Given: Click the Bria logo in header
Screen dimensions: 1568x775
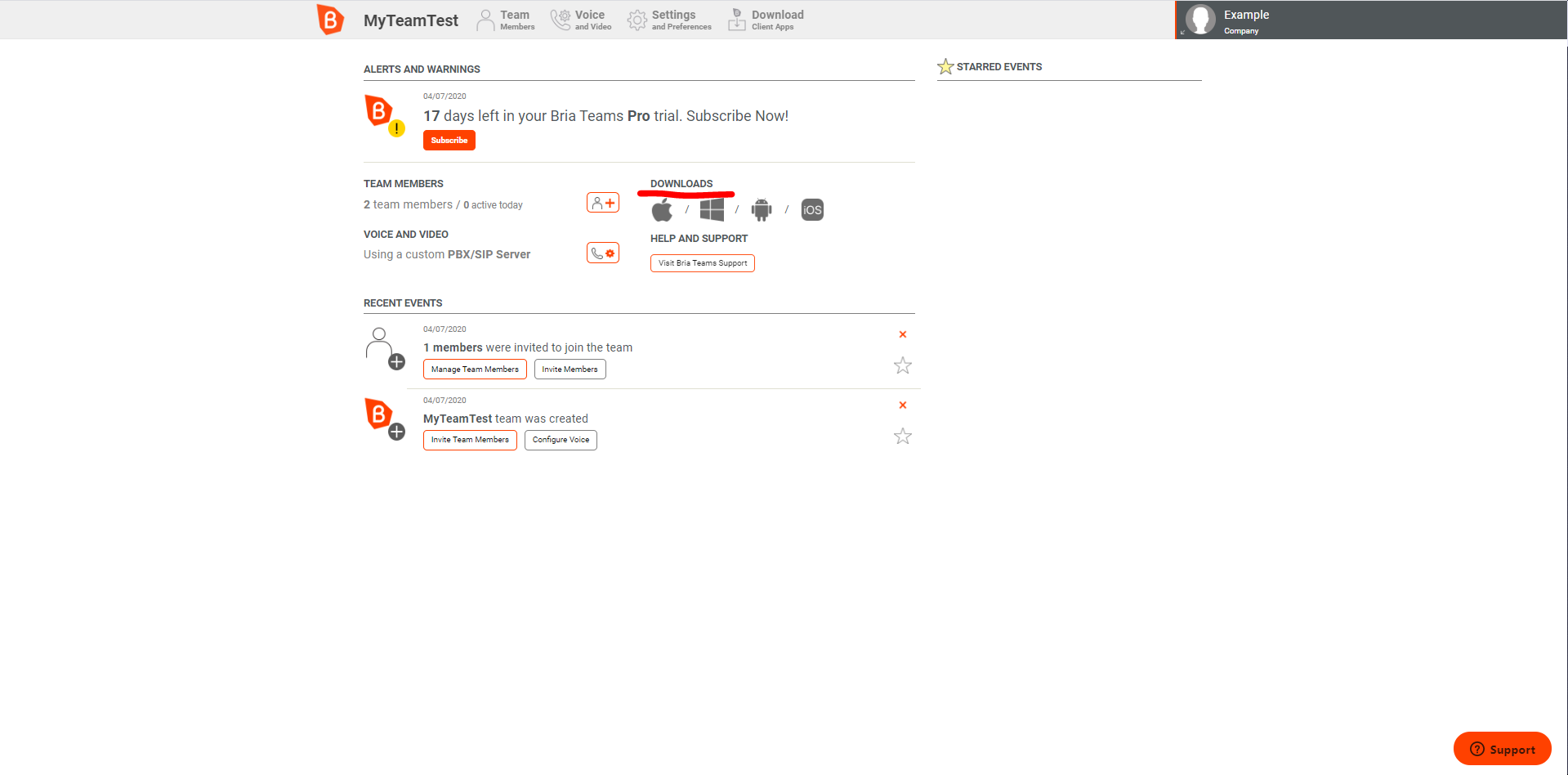Looking at the screenshot, I should click(x=330, y=20).
